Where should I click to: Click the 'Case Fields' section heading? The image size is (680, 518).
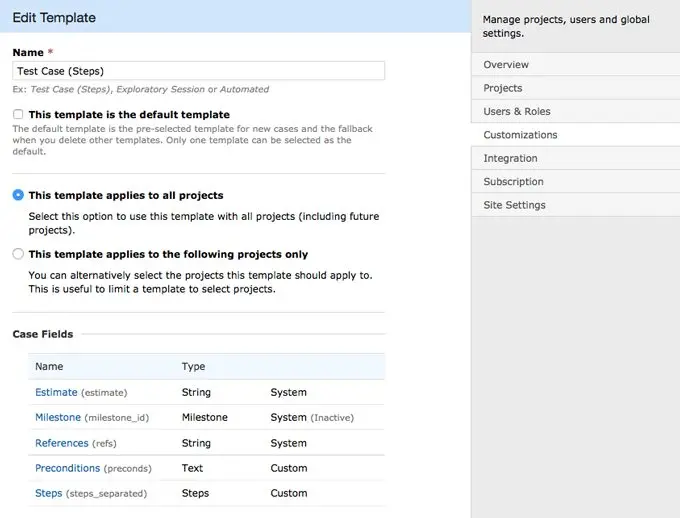point(42,334)
